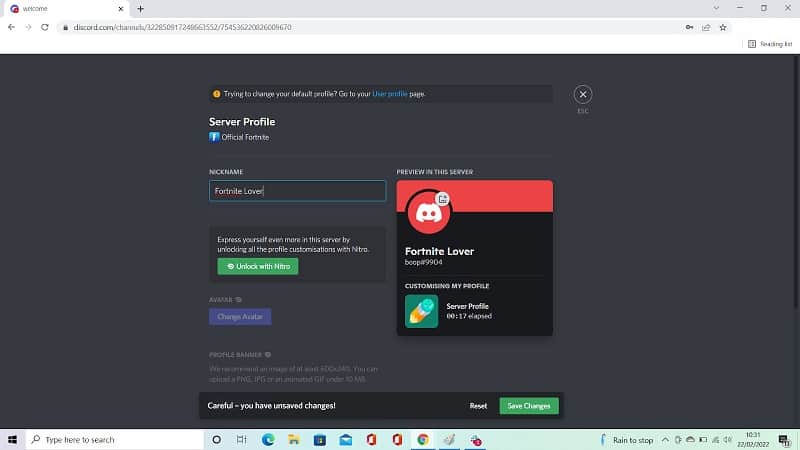Click the avatar upload icon on preview
This screenshot has height=450, width=800.
tap(443, 199)
